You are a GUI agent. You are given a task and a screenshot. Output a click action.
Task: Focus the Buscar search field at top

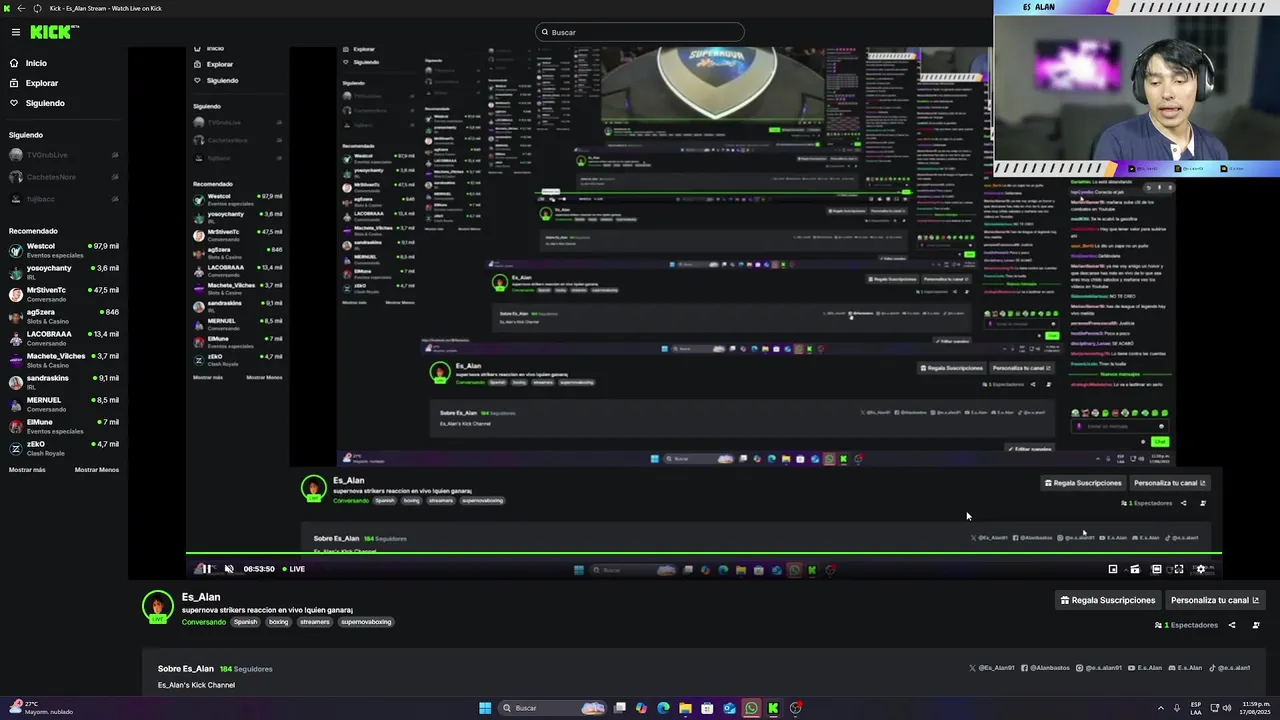[x=640, y=32]
